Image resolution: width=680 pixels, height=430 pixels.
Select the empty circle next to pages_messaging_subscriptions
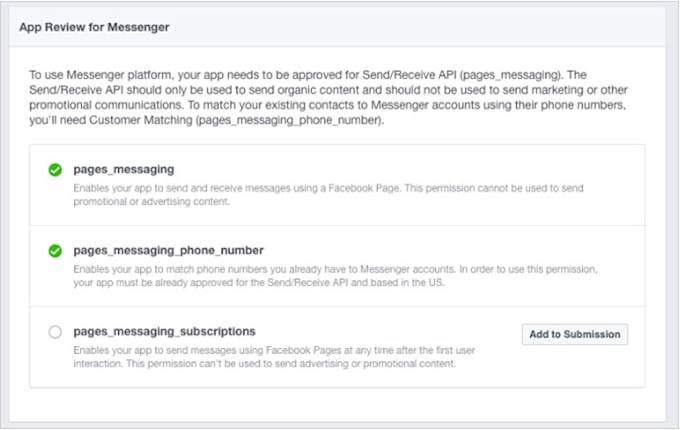click(55, 332)
